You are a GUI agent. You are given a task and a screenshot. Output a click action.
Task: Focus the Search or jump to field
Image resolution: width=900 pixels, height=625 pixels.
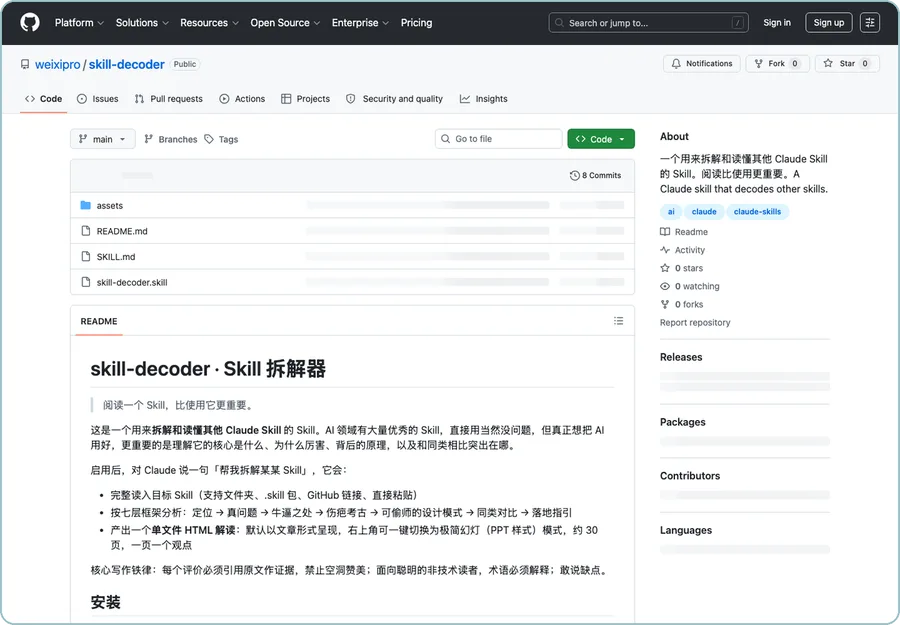(649, 23)
